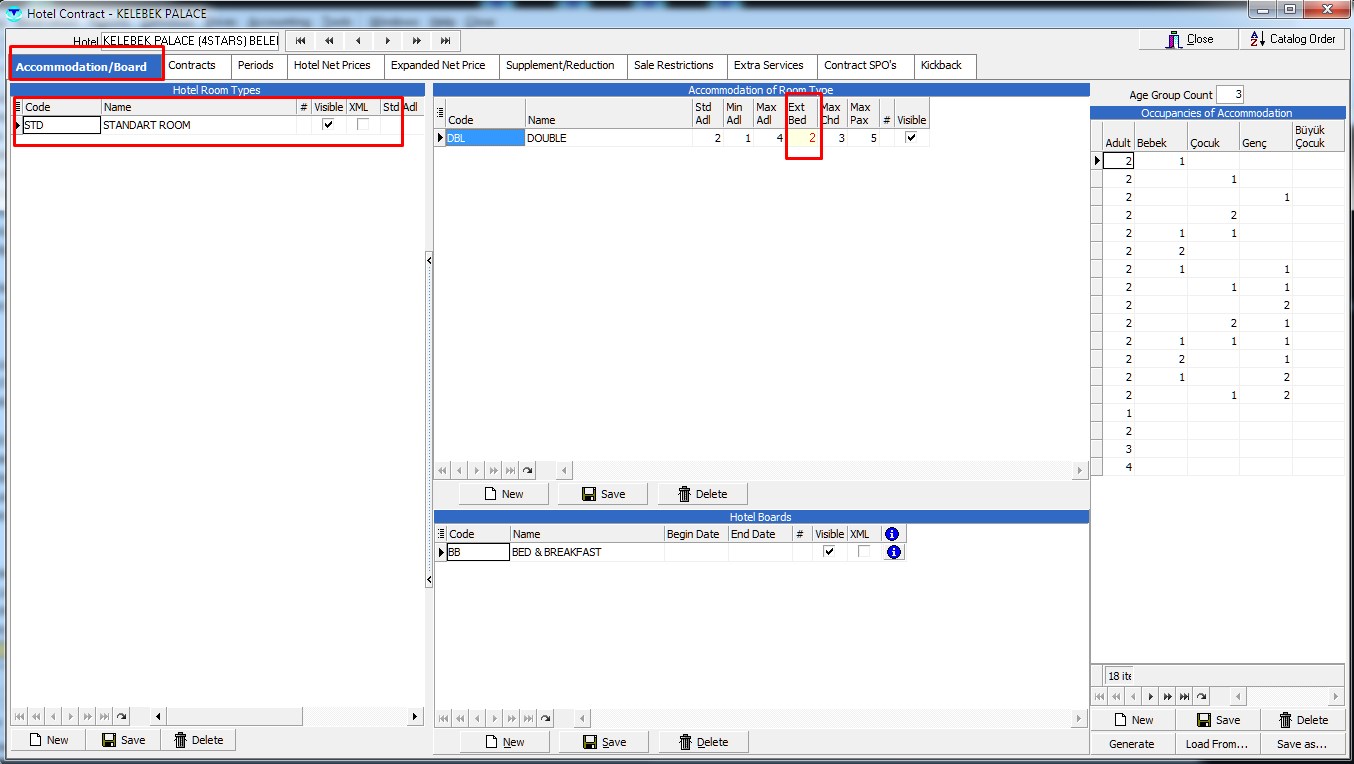The height and width of the screenshot is (764, 1354).
Task: Click refresh icon in Hotel Boards navigator
Action: click(x=545, y=718)
